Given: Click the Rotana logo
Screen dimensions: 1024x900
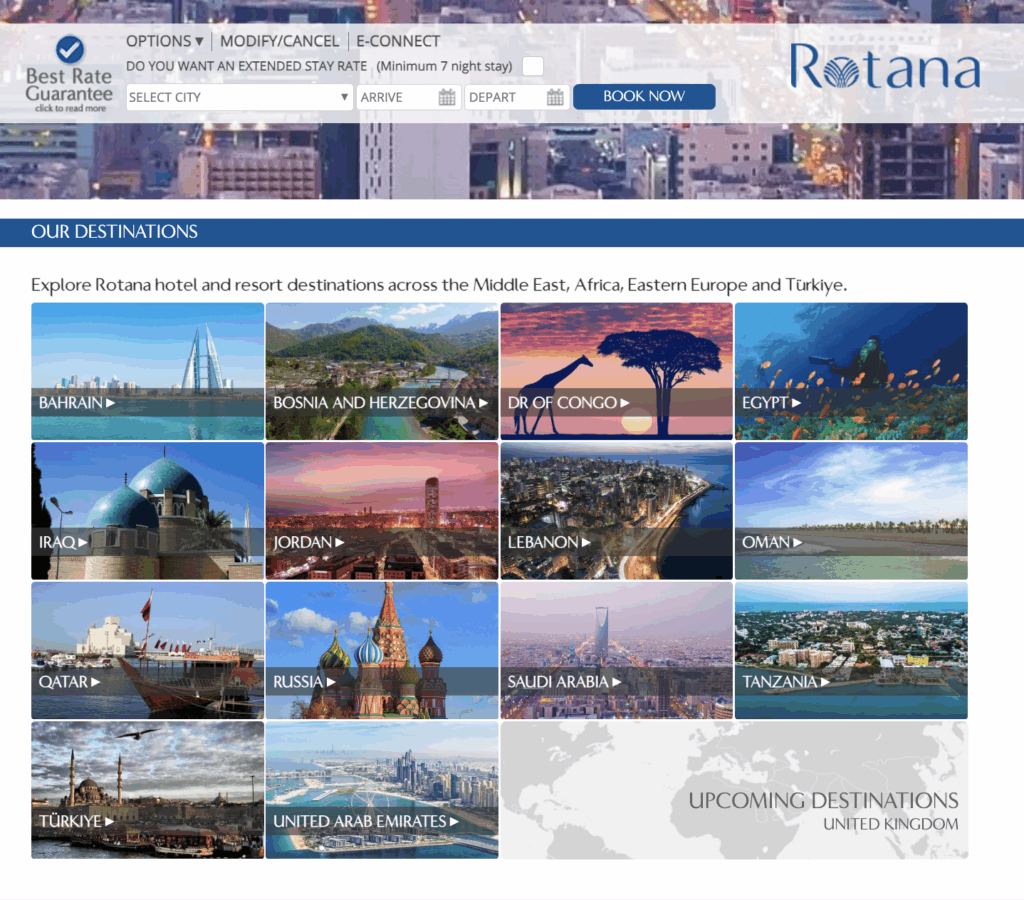Looking at the screenshot, I should point(884,67).
